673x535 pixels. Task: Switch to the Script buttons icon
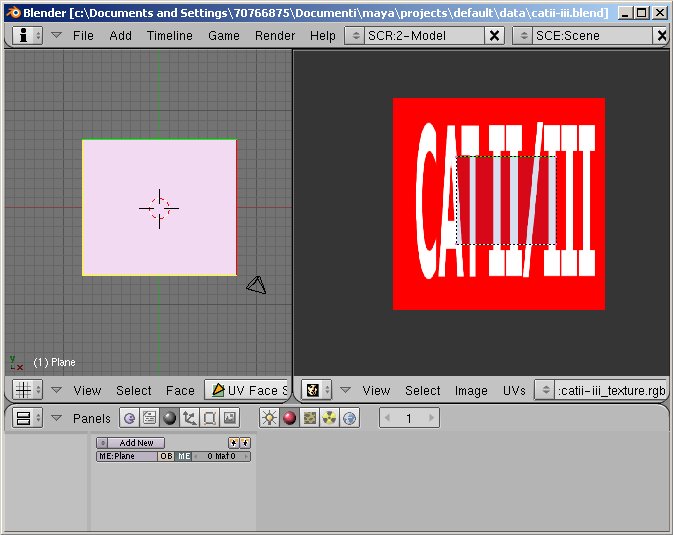pyautogui.click(x=149, y=418)
